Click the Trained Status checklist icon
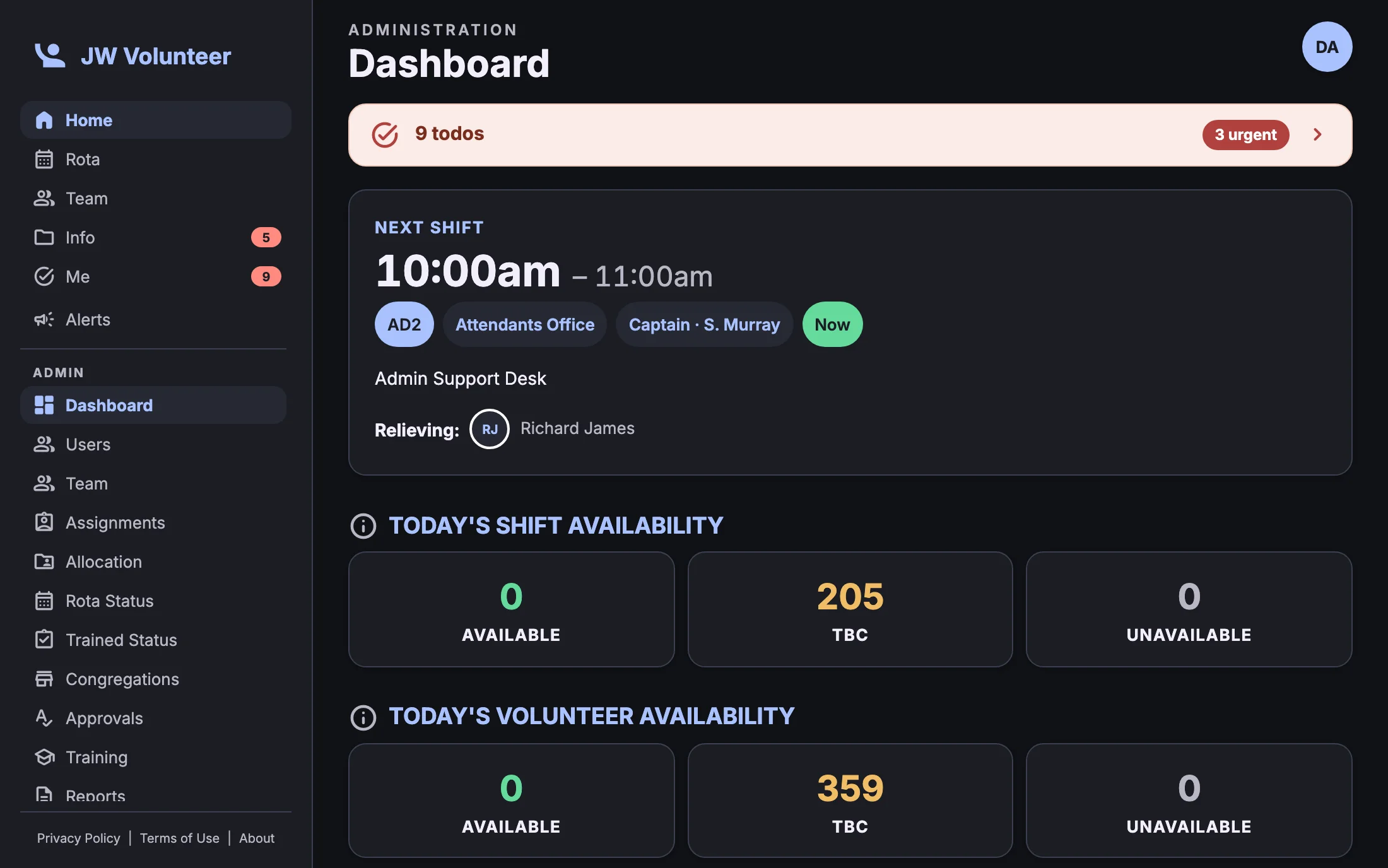This screenshot has height=868, width=1388. click(44, 640)
